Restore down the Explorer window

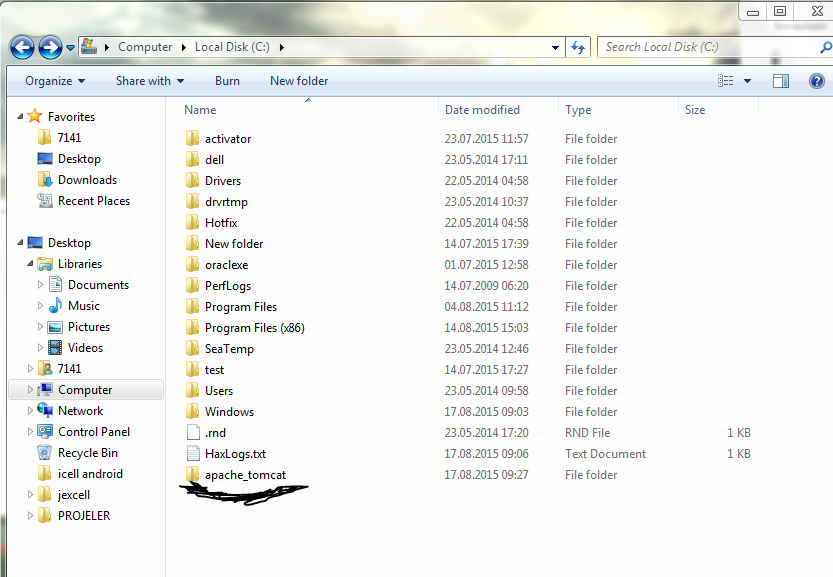pyautogui.click(x=780, y=11)
